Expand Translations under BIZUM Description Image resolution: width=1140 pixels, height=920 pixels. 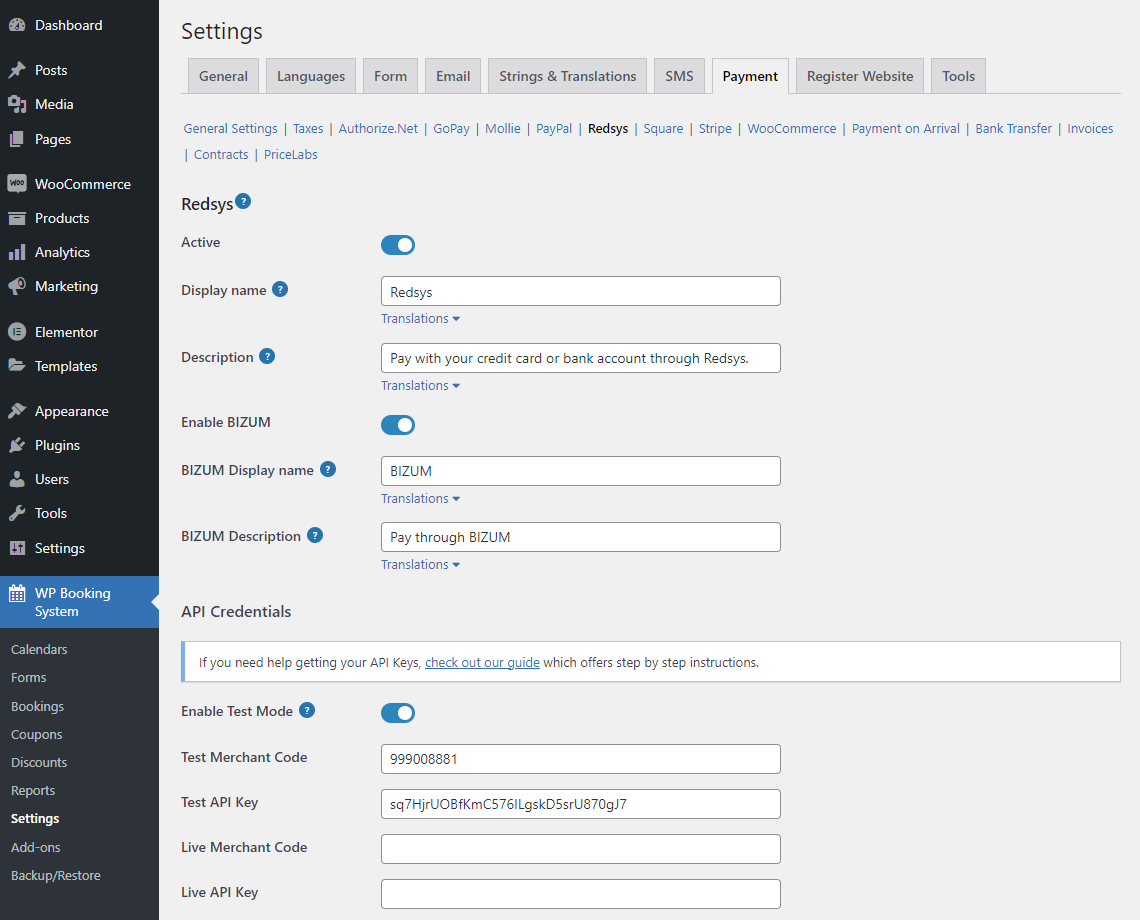[x=420, y=564]
